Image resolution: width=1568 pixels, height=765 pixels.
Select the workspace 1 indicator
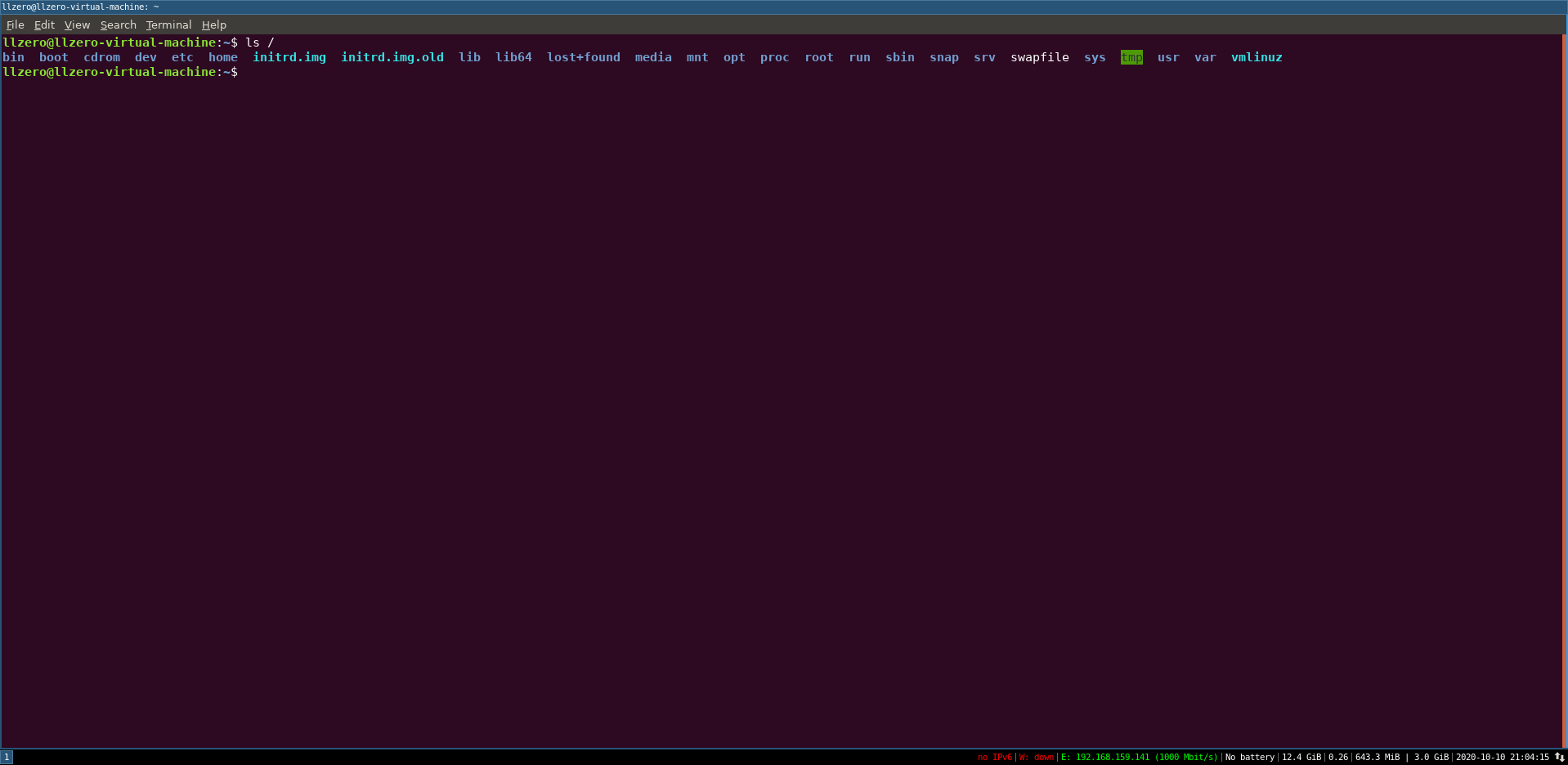(x=8, y=757)
